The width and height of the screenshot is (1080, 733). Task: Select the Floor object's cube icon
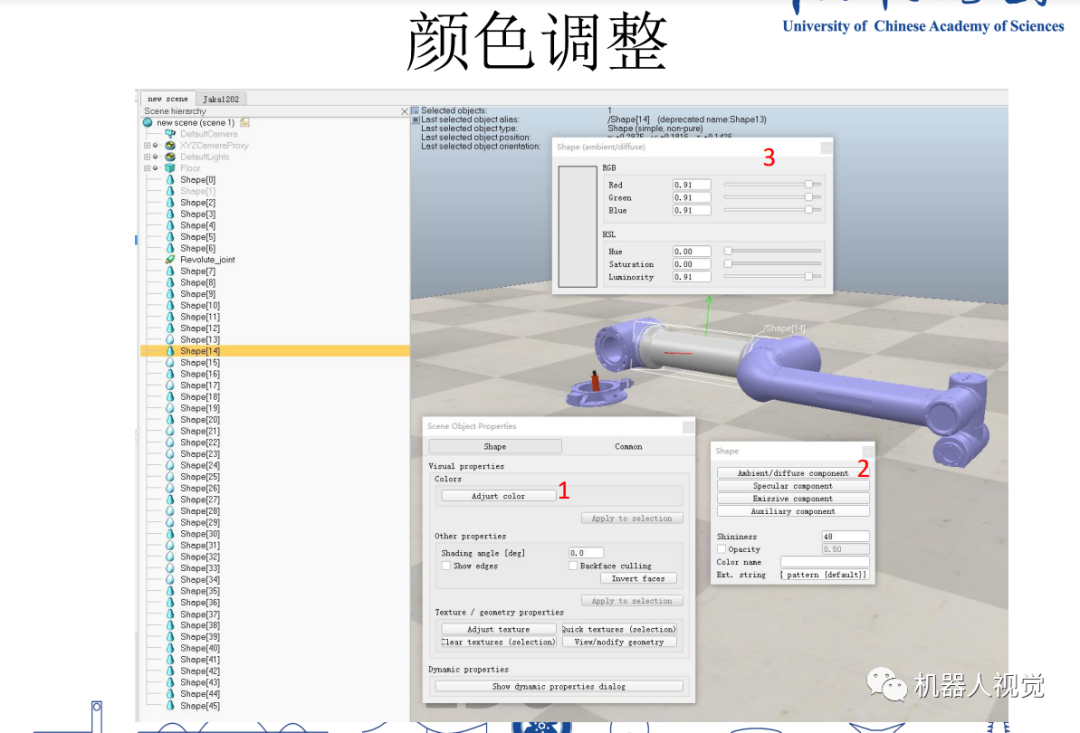point(170,167)
